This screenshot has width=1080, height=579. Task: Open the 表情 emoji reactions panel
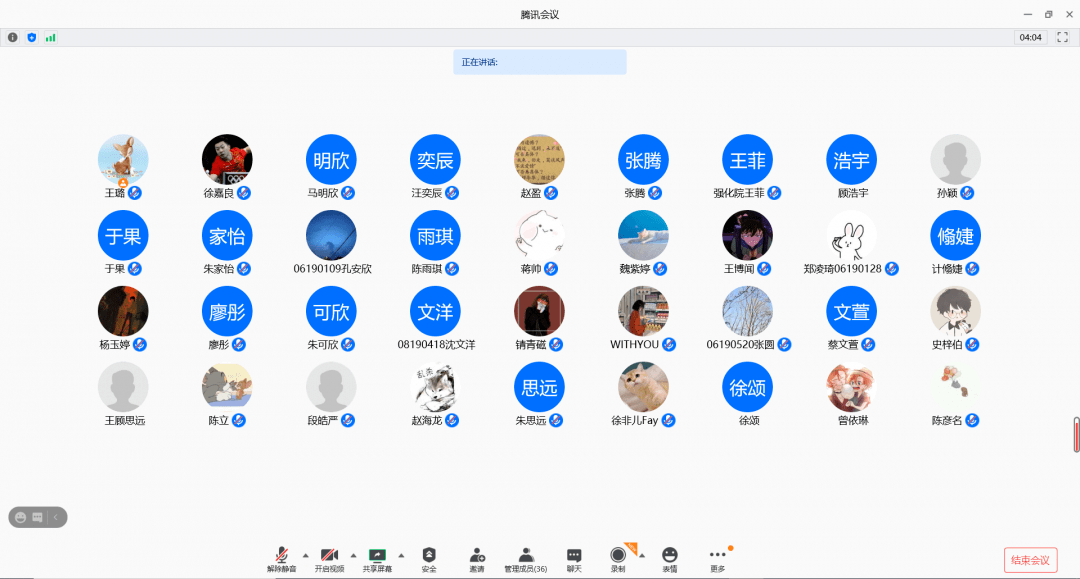[669, 556]
